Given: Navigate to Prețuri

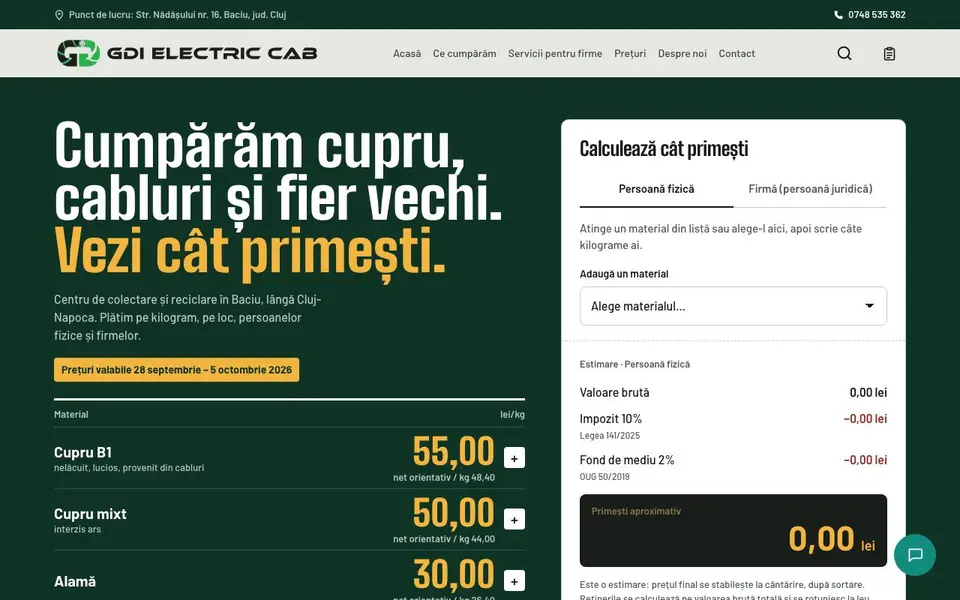Looking at the screenshot, I should click(630, 53).
